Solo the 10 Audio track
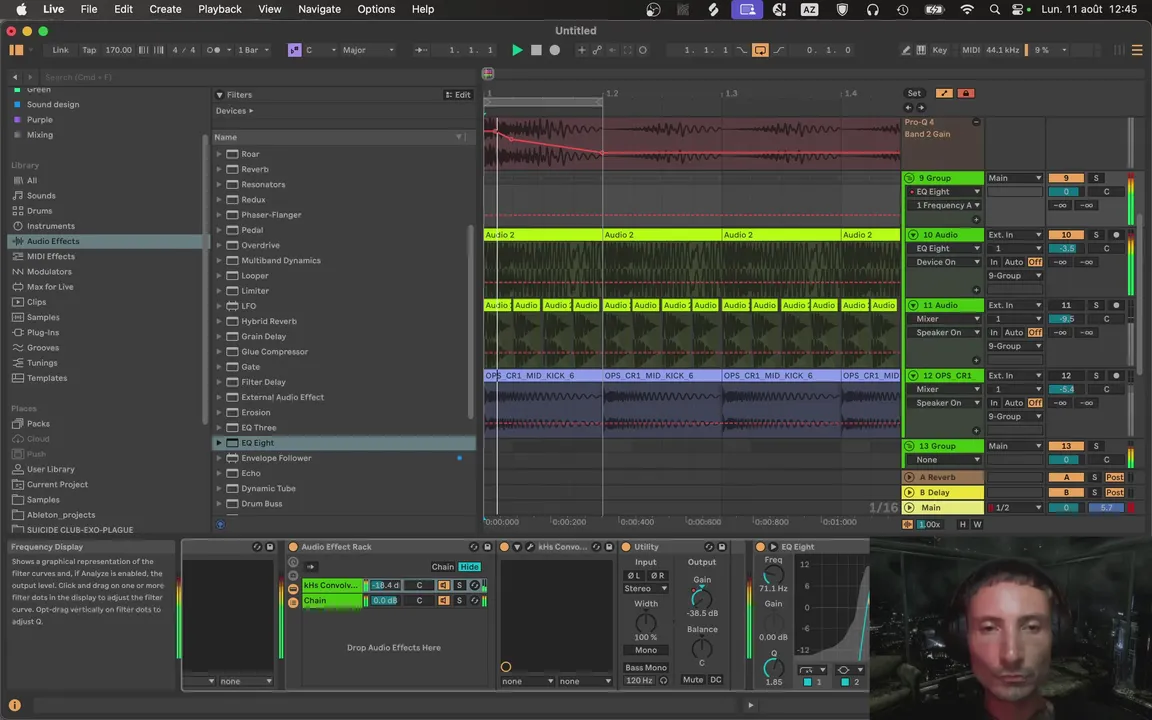Image resolution: width=1152 pixels, height=720 pixels. point(1096,235)
